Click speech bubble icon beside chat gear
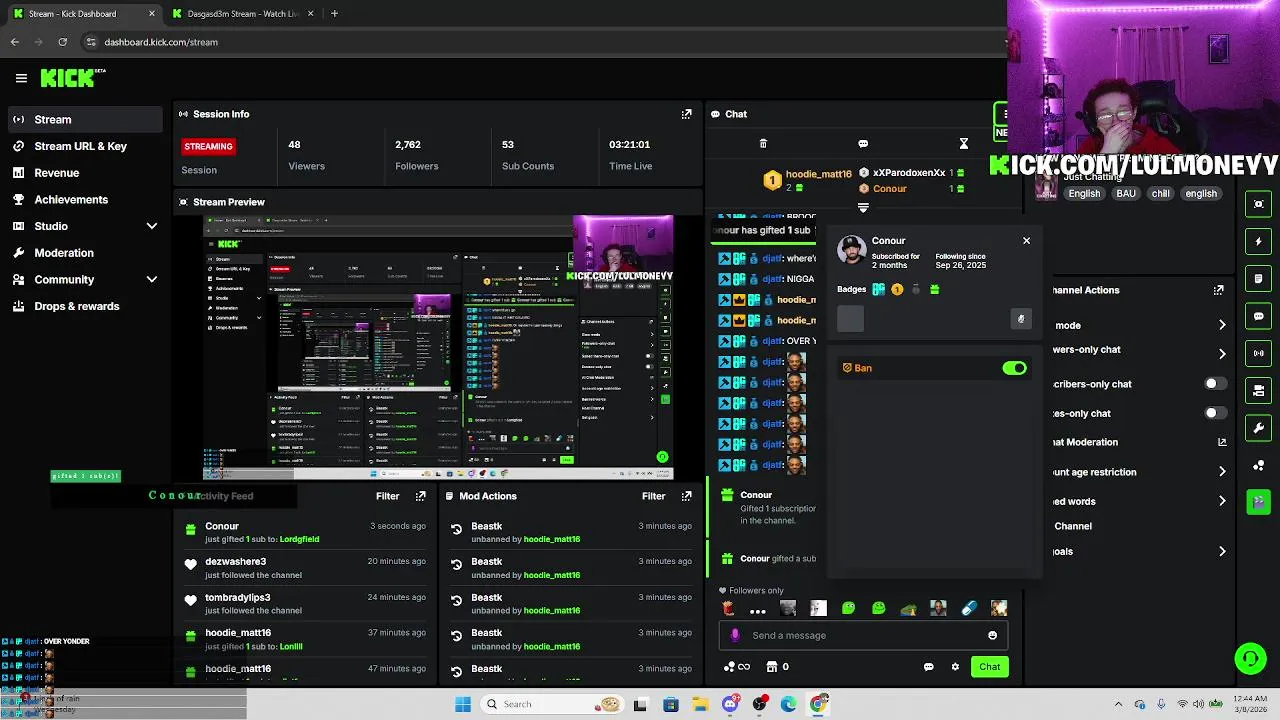Image resolution: width=1280 pixels, height=720 pixels. (x=928, y=667)
